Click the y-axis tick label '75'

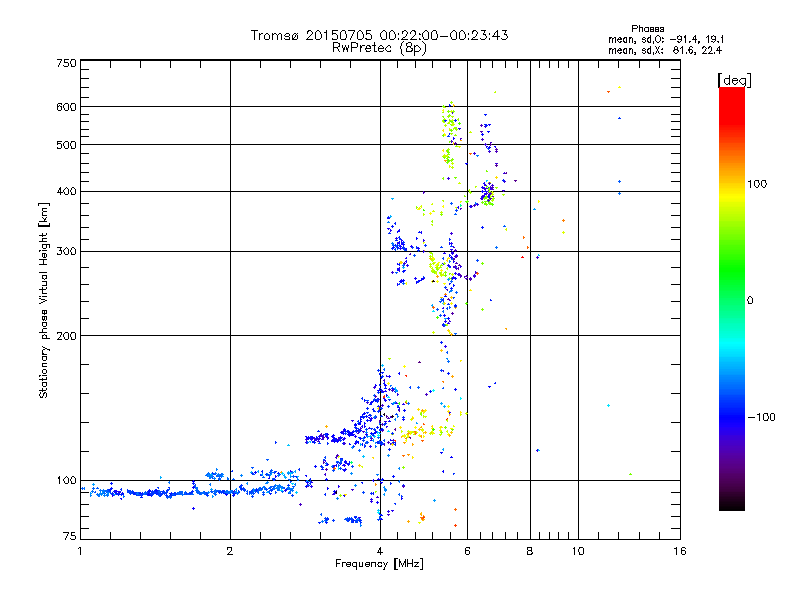click(x=70, y=536)
